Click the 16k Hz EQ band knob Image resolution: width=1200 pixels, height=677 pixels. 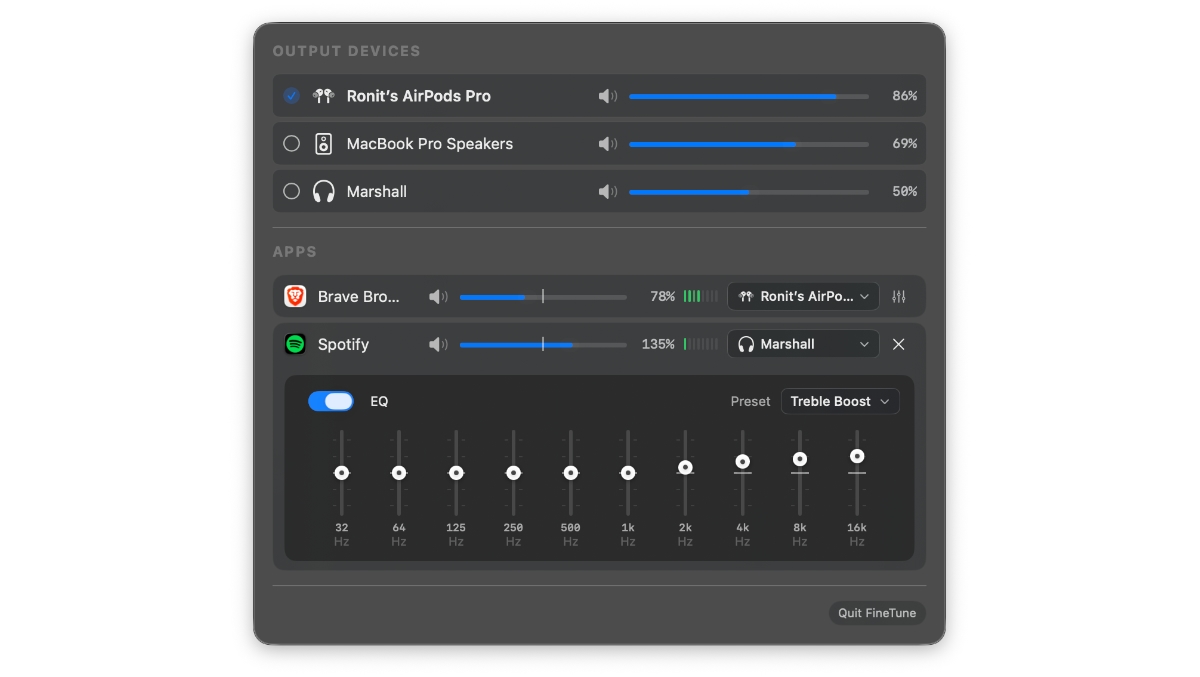point(857,456)
